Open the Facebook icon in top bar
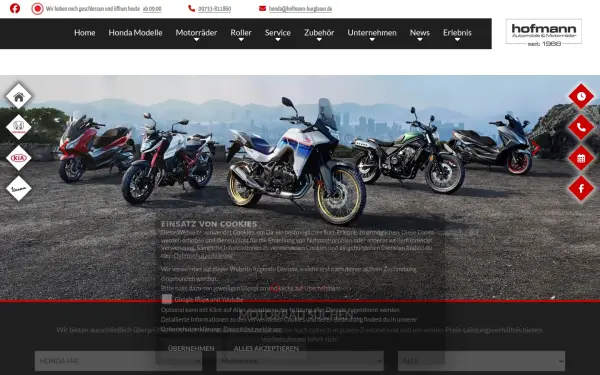Screen dimensions: 600x375 click(15, 8)
